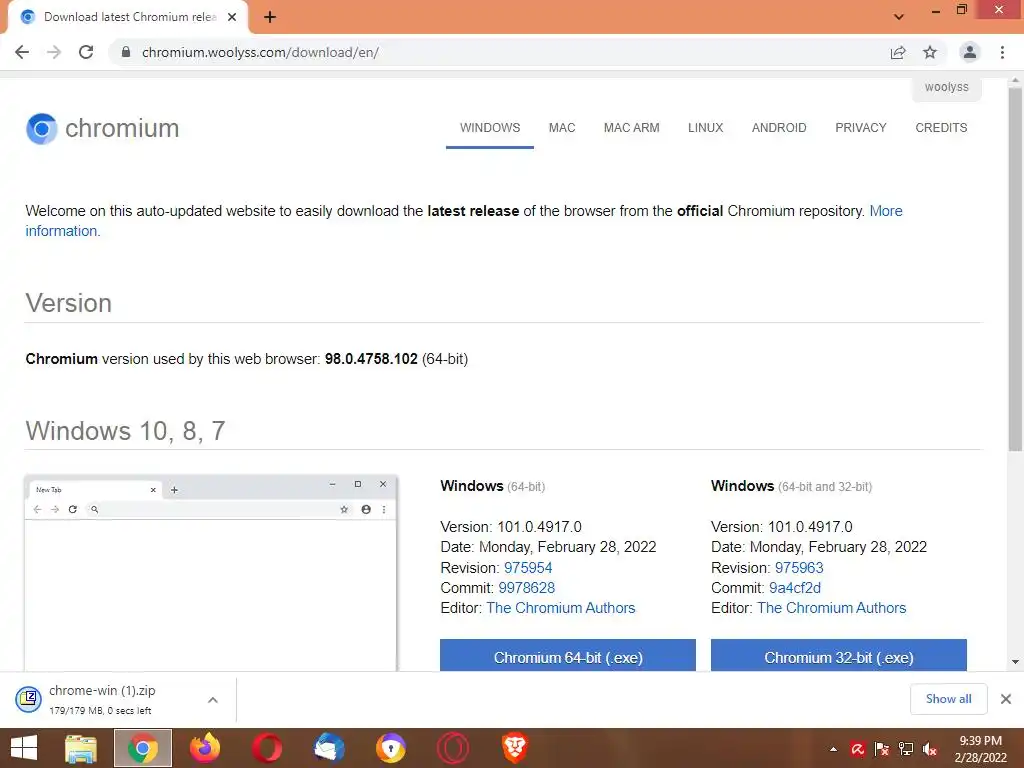The image size is (1024, 768).
Task: Launch Firefox from the taskbar
Action: coord(205,748)
